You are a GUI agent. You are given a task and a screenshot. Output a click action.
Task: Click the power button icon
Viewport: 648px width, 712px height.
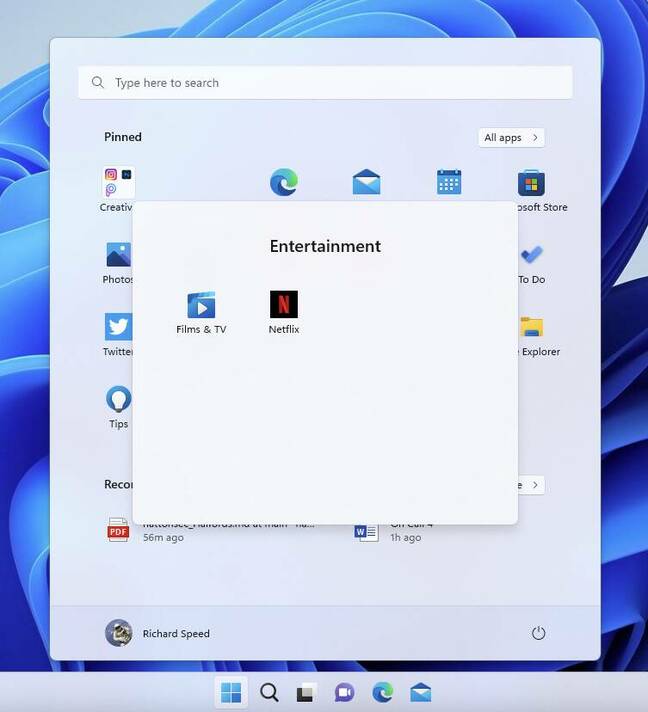pyautogui.click(x=539, y=633)
